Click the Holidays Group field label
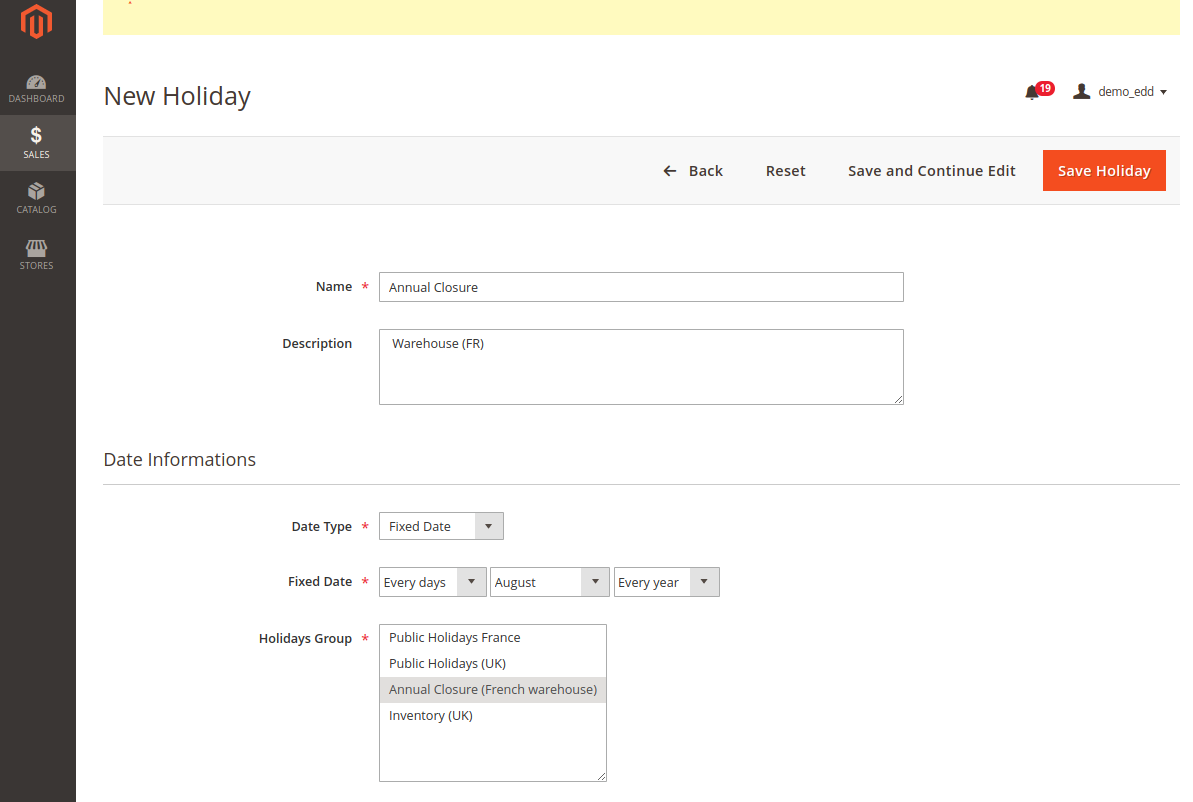1193x802 pixels. coord(305,638)
